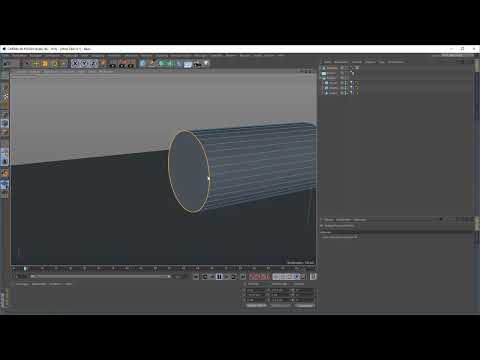Select the Pen spline tool
The width and height of the screenshot is (480, 360).
click(153, 63)
